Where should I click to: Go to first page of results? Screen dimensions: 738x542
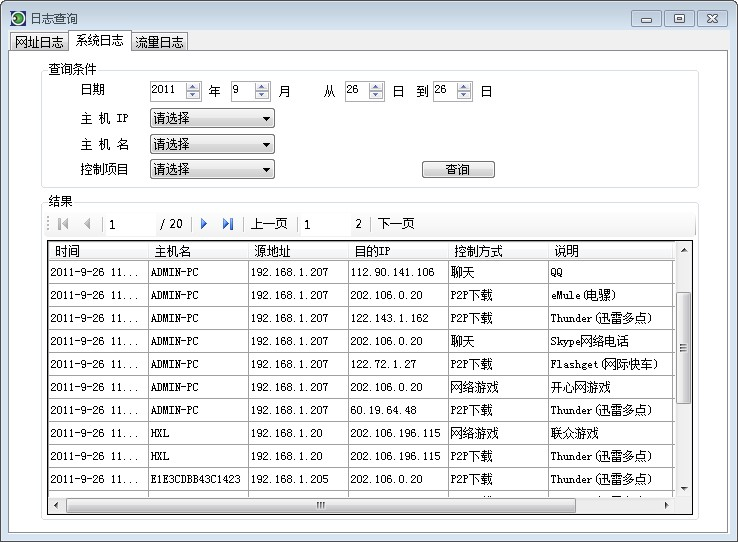(64, 224)
